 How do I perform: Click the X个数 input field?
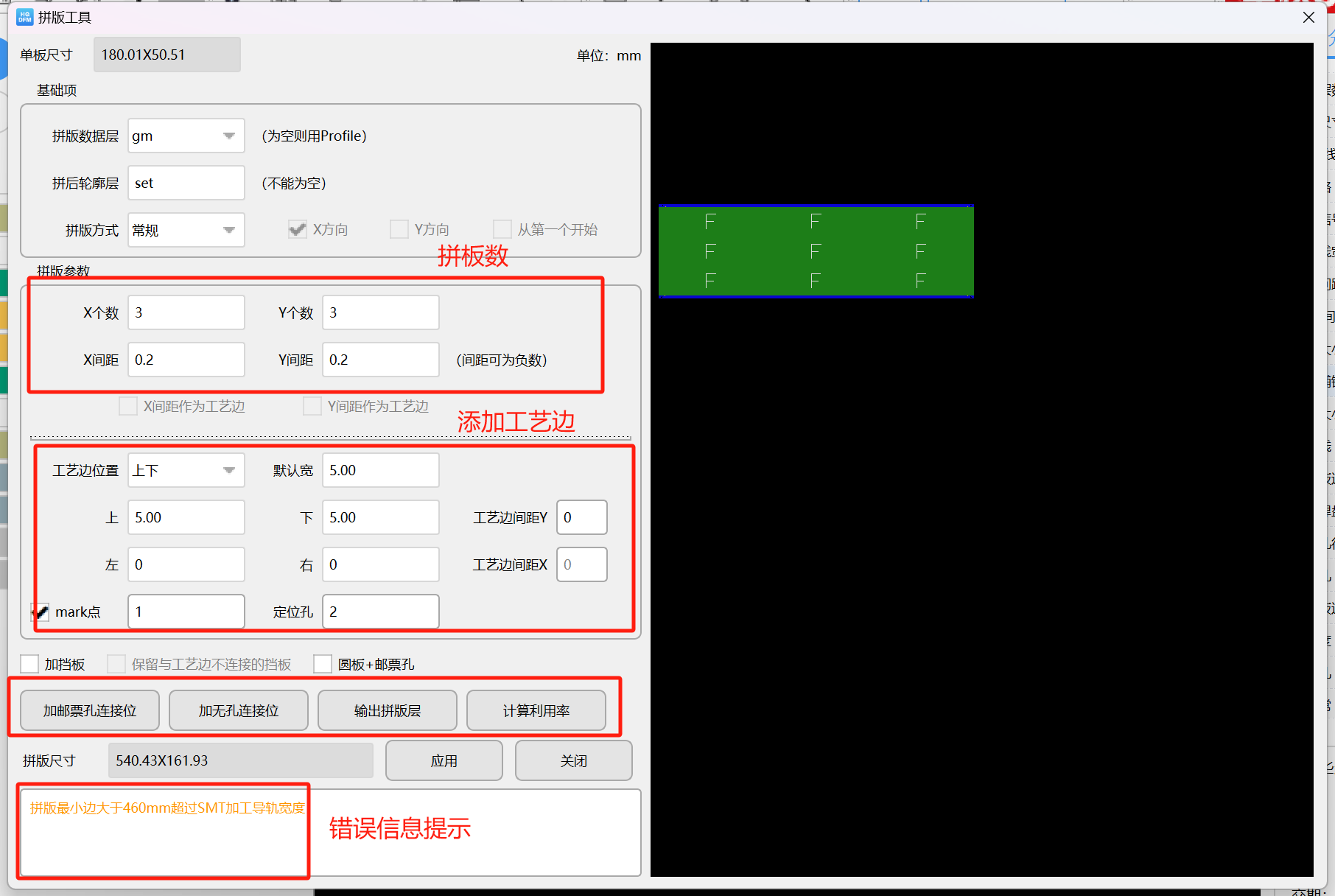(186, 313)
